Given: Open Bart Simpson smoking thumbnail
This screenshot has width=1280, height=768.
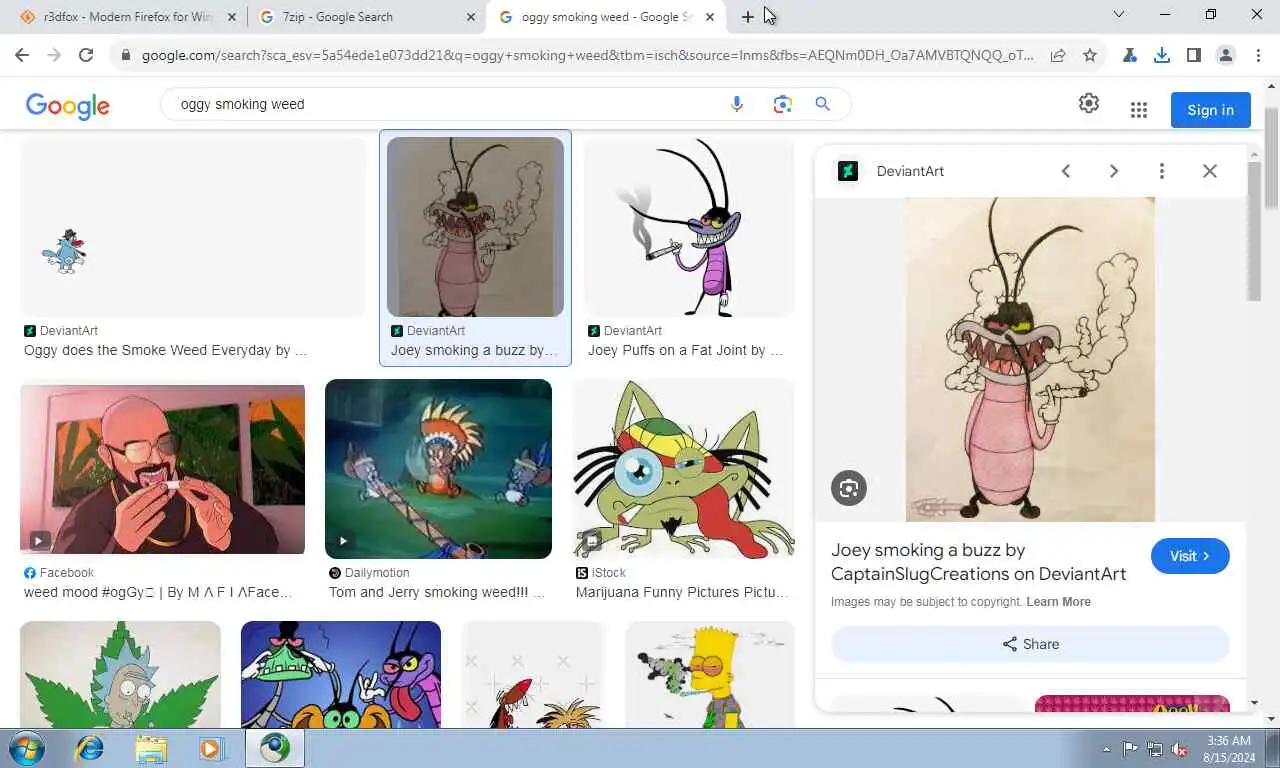Looking at the screenshot, I should tap(710, 674).
